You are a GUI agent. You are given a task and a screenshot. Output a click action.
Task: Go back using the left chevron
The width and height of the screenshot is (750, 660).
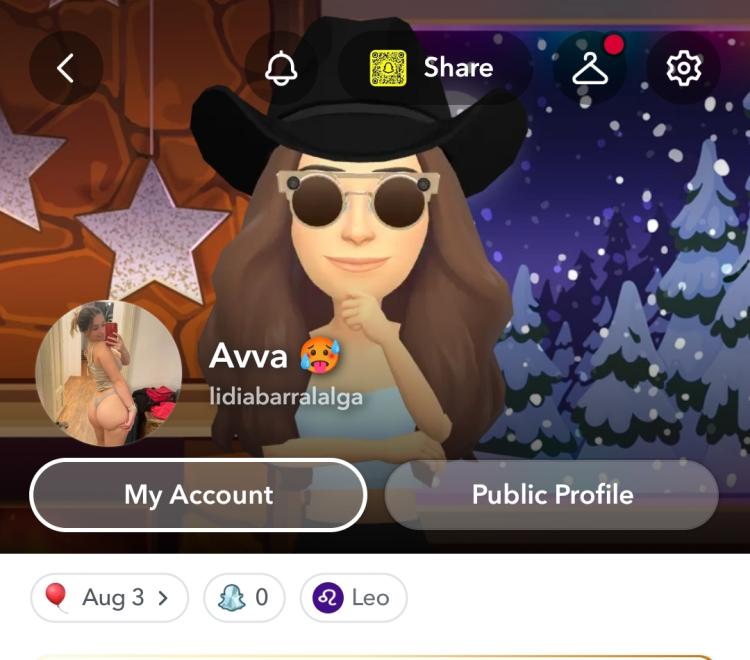point(66,68)
